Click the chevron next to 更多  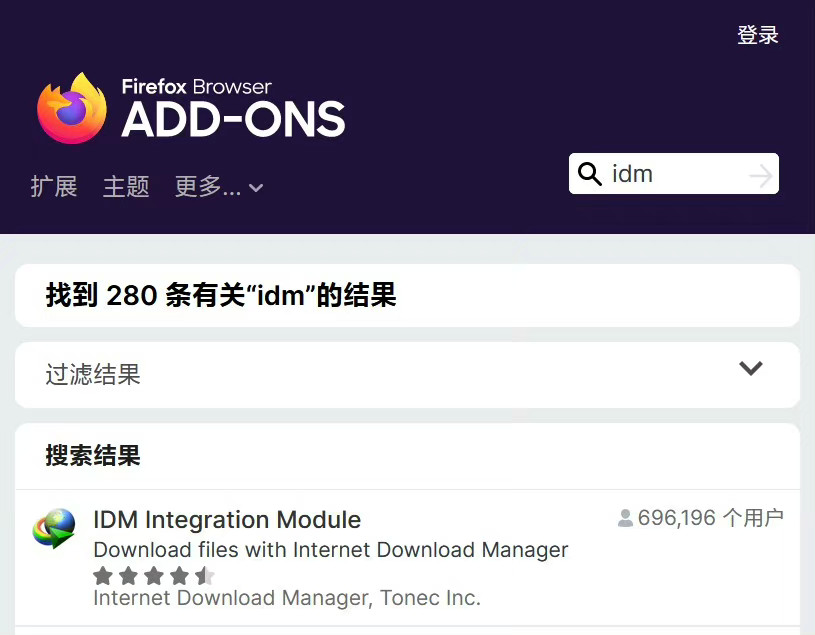coord(256,188)
